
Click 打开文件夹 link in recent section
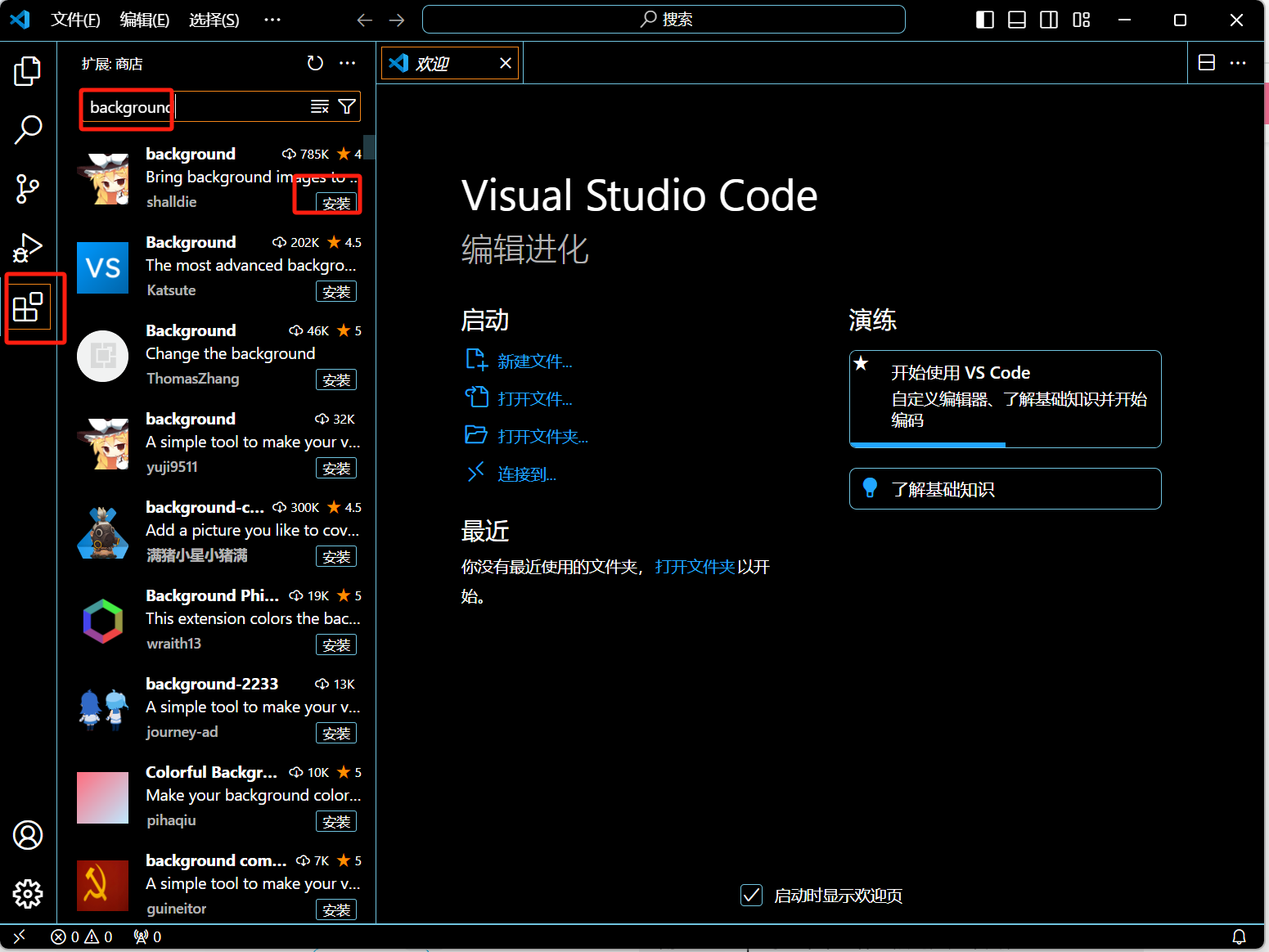point(695,567)
